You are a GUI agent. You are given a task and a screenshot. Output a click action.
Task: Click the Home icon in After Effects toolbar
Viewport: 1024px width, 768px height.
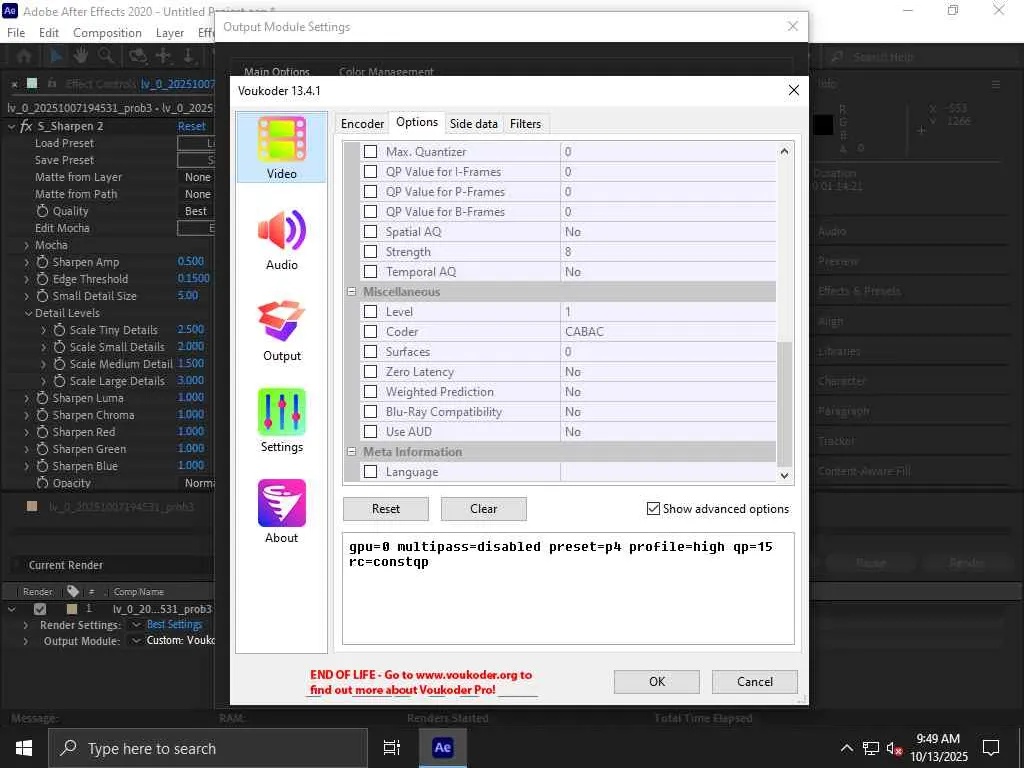point(24,56)
